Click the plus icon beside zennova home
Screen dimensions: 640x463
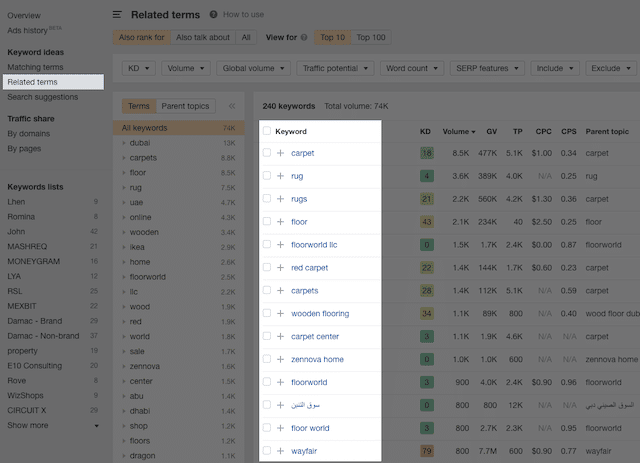coord(280,359)
